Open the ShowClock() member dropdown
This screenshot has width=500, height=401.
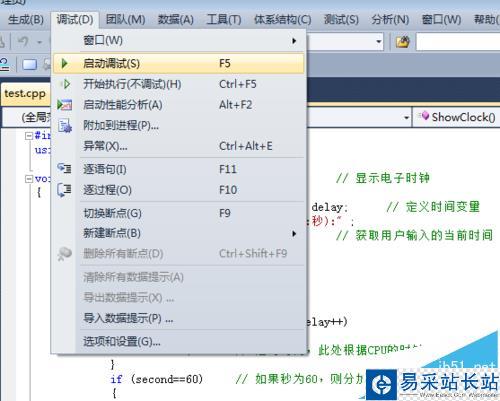[457, 117]
